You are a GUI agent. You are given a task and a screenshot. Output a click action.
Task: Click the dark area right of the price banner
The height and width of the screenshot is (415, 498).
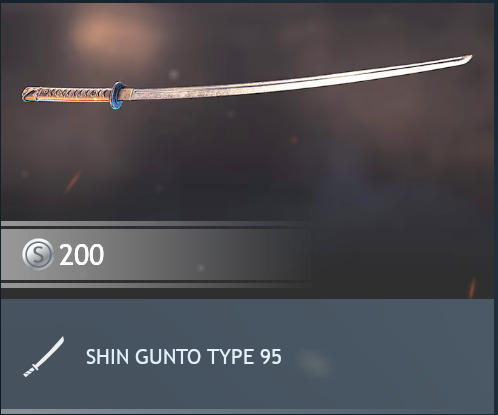[403, 254]
